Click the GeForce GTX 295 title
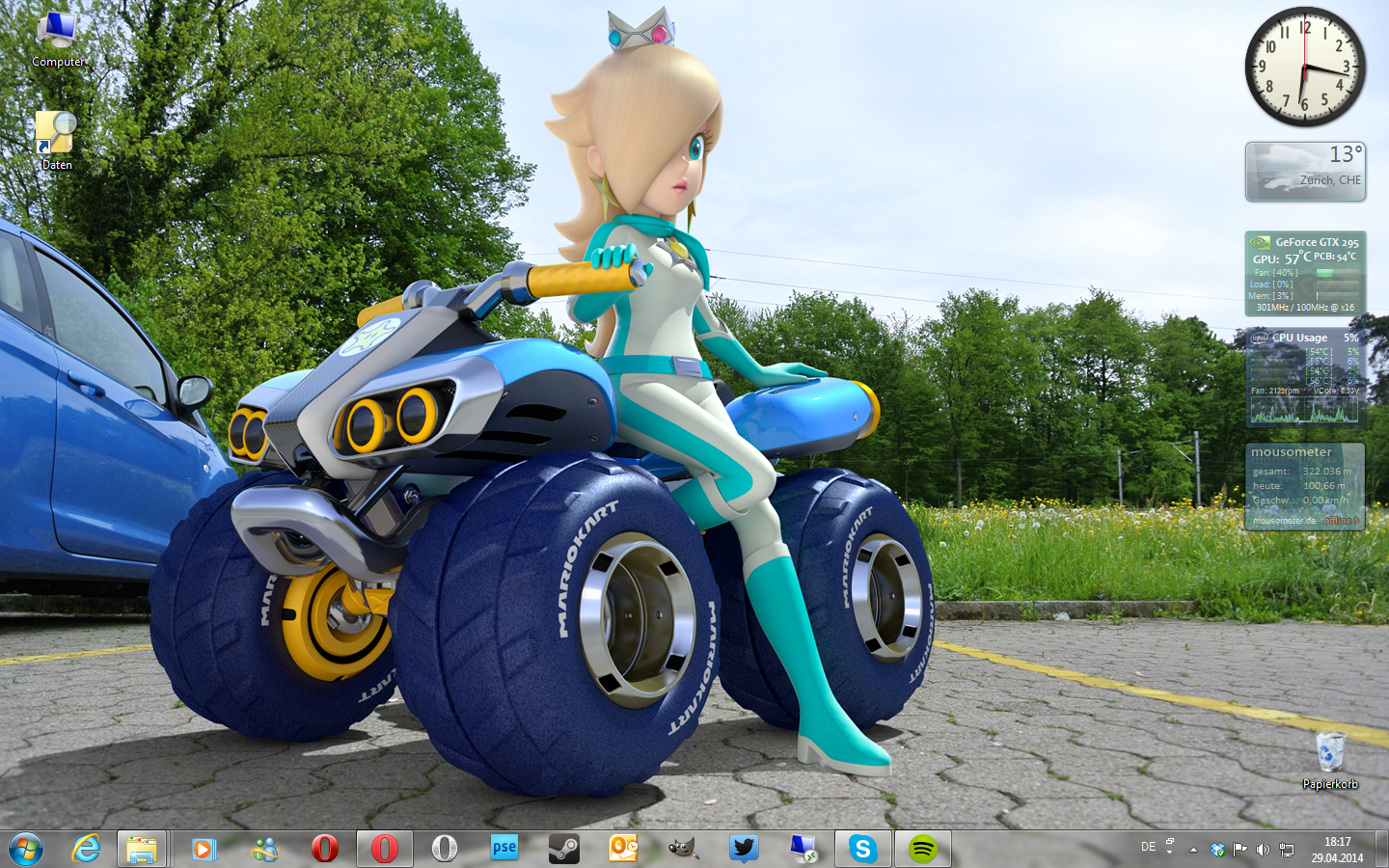 click(x=1317, y=242)
